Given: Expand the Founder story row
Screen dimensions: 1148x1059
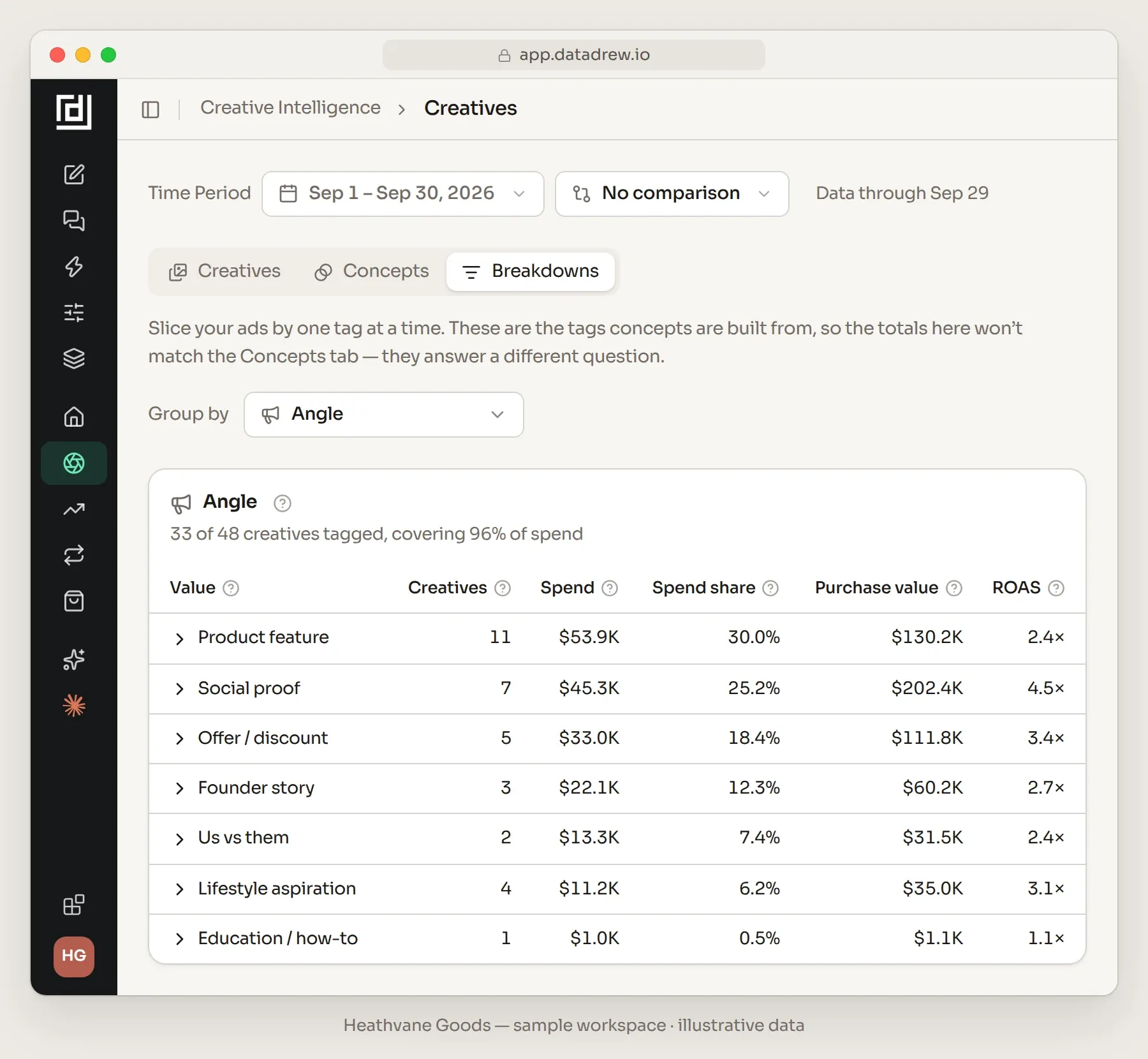Looking at the screenshot, I should click(180, 789).
